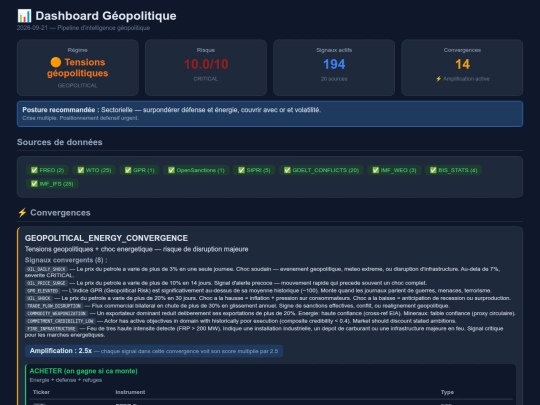This screenshot has height=405, width=540.
Task: Click the check icon on IMF_IFS badge
Action: [x=34, y=184]
